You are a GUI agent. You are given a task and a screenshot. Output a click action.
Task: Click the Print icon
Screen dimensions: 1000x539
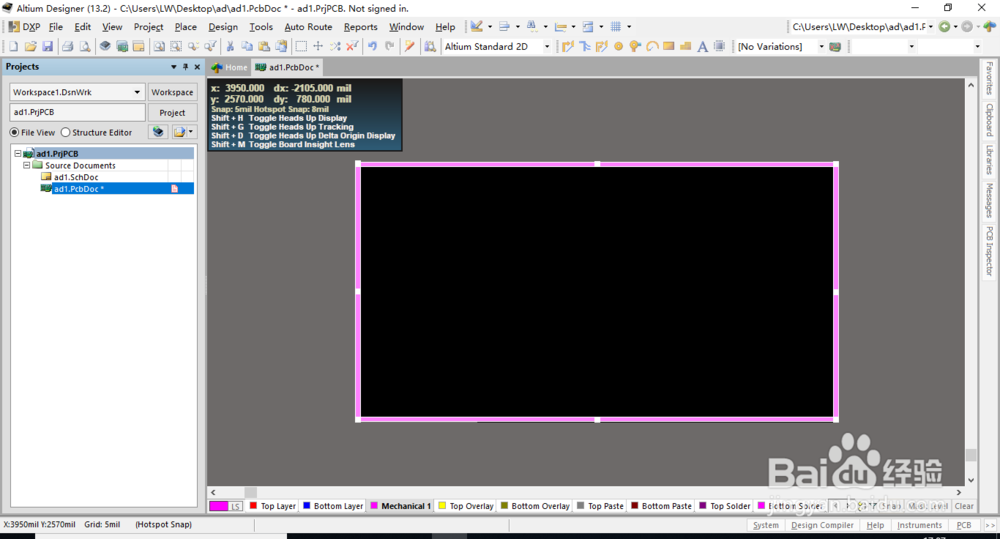(x=68, y=47)
